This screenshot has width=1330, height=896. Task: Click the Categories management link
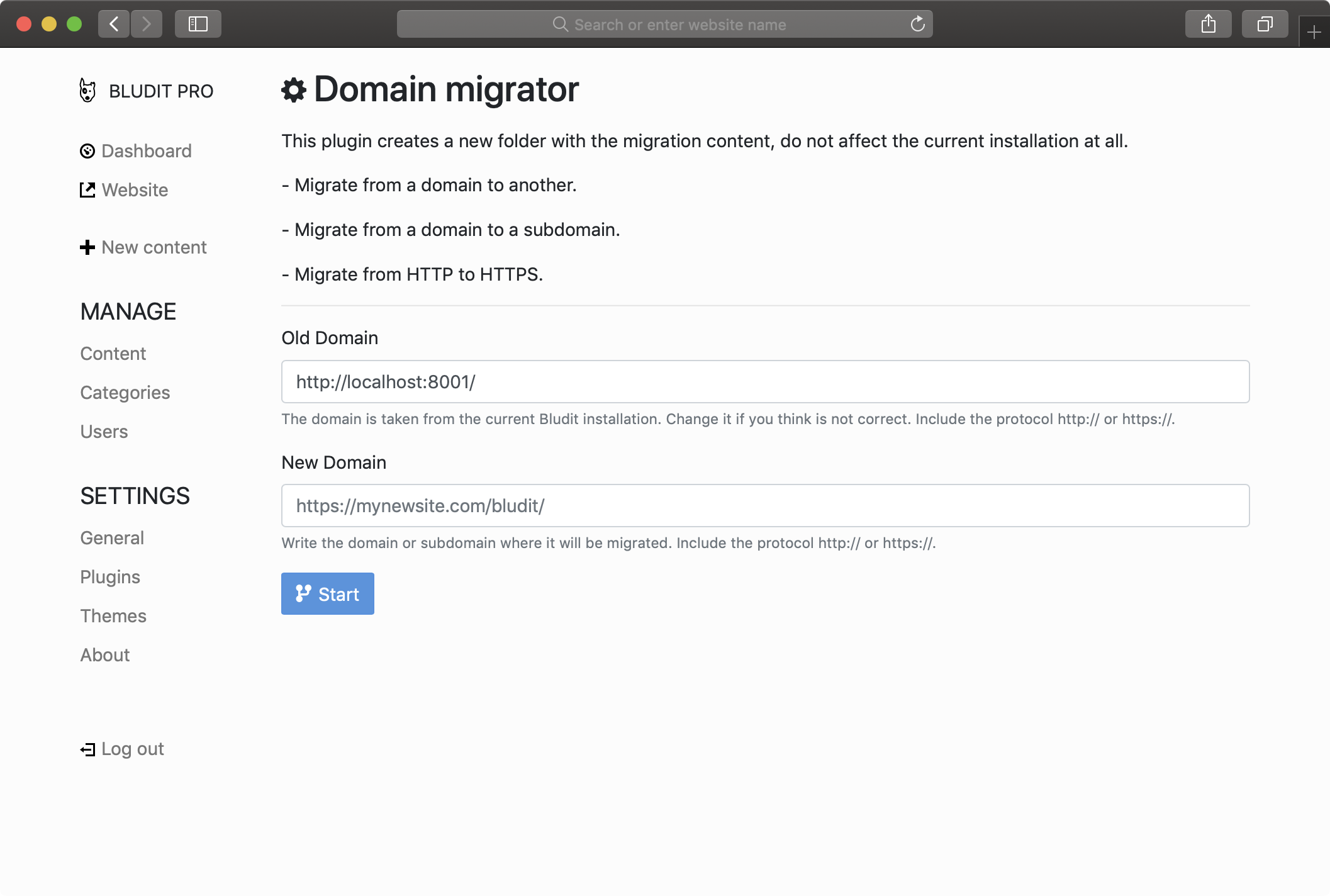[125, 392]
